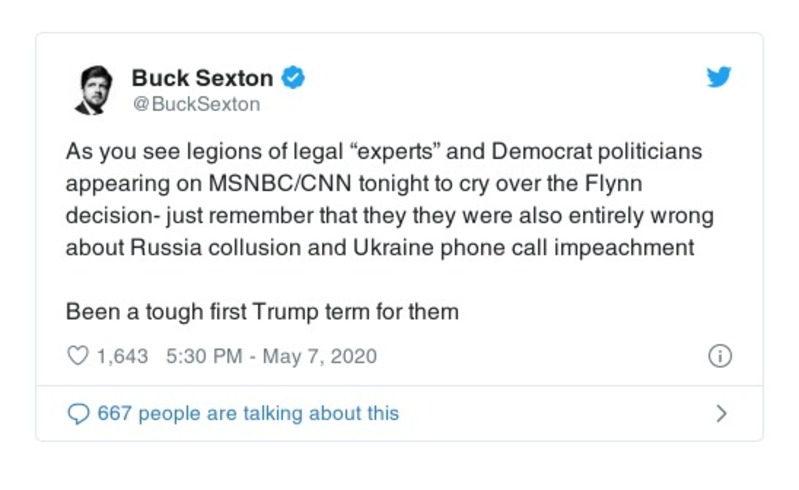Like the tweet with the heart icon

[77, 356]
